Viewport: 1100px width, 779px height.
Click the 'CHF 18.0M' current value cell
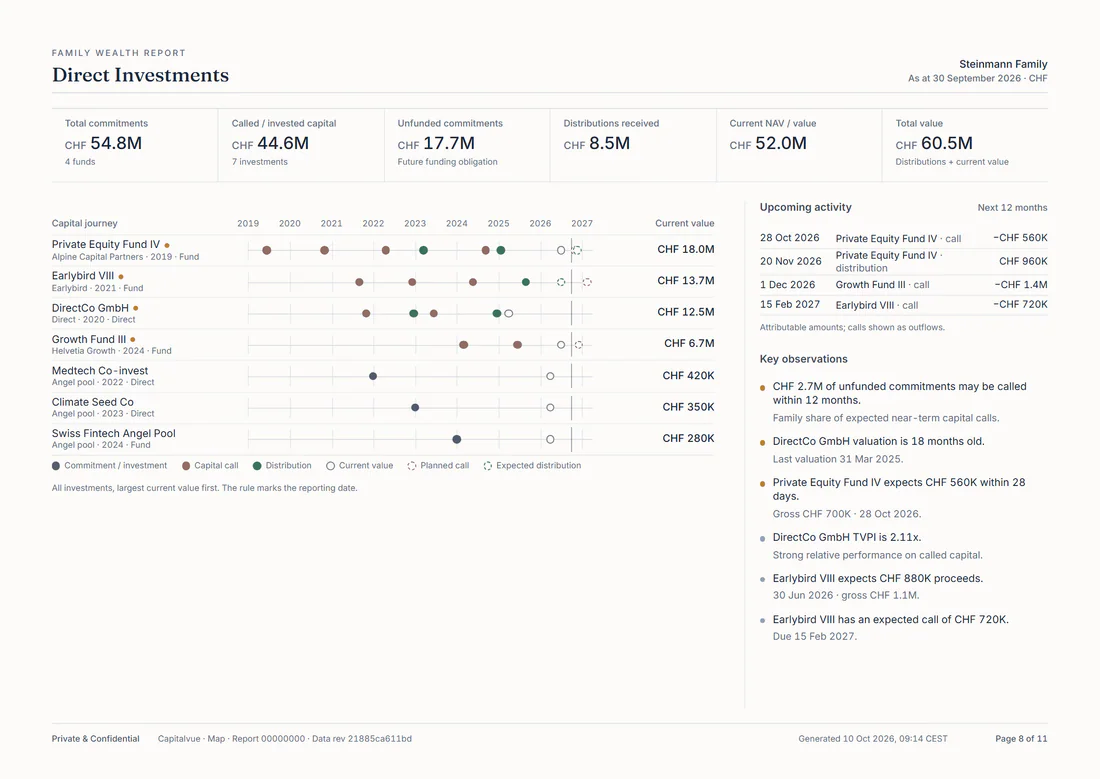685,249
